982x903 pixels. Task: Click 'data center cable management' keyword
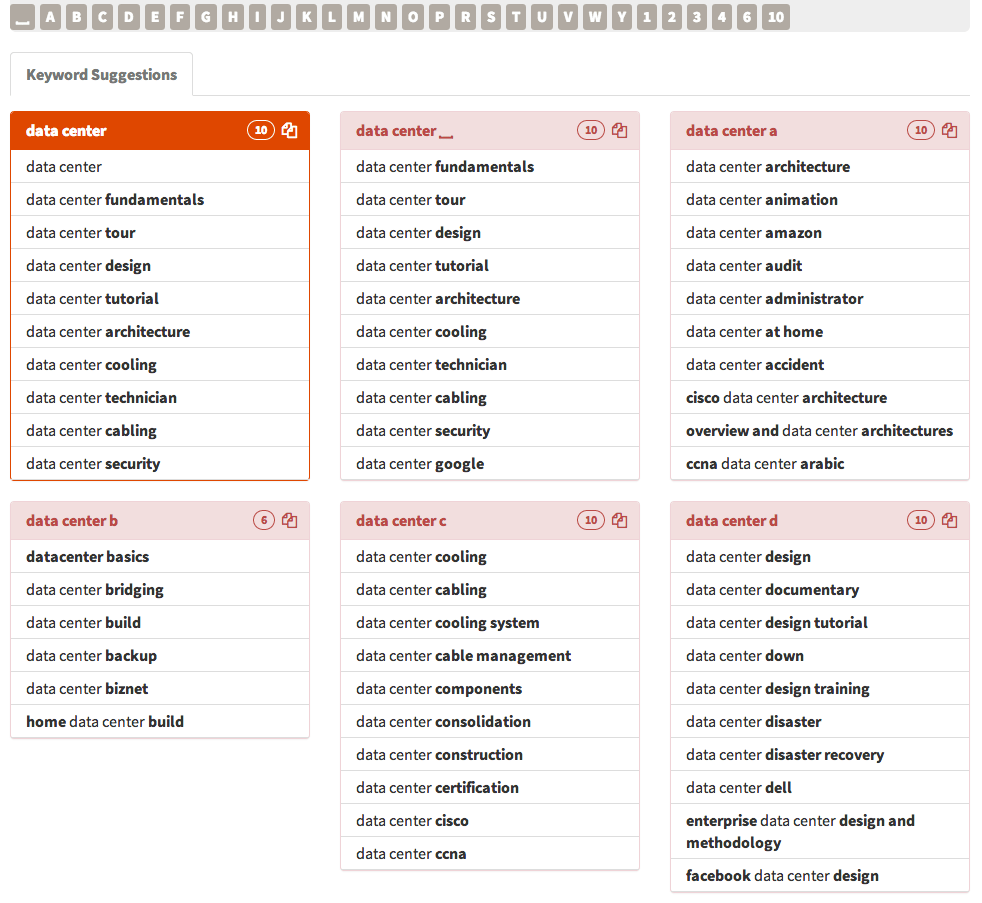490,656
